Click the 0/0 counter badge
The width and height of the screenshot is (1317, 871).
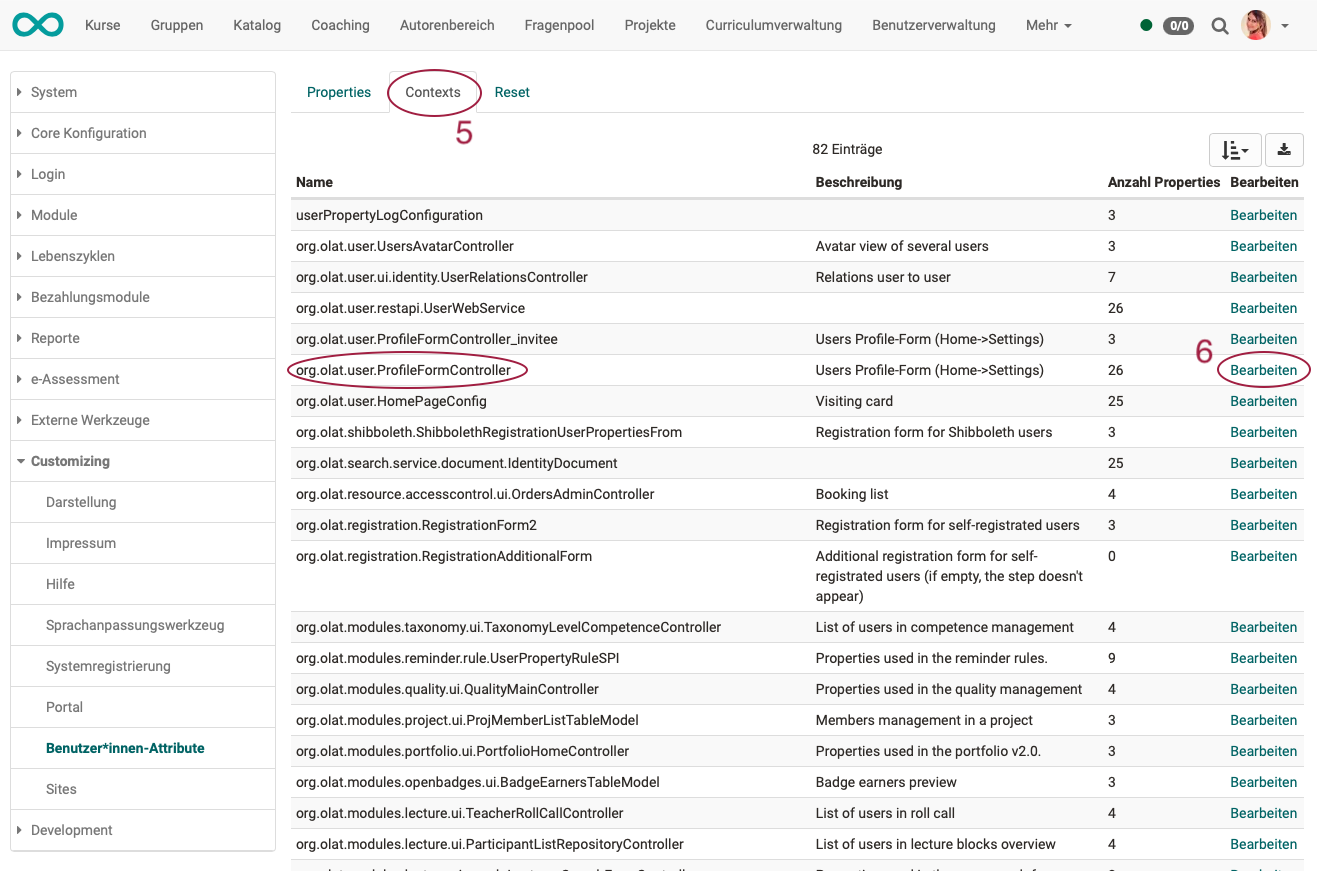(1178, 26)
